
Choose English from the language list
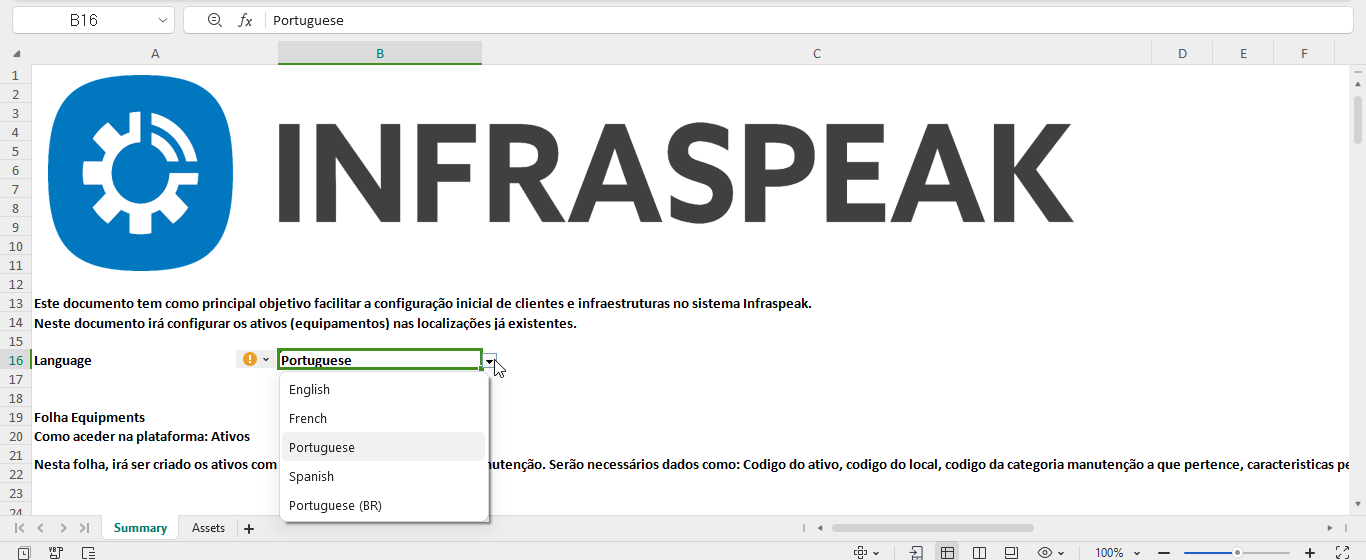click(384, 389)
